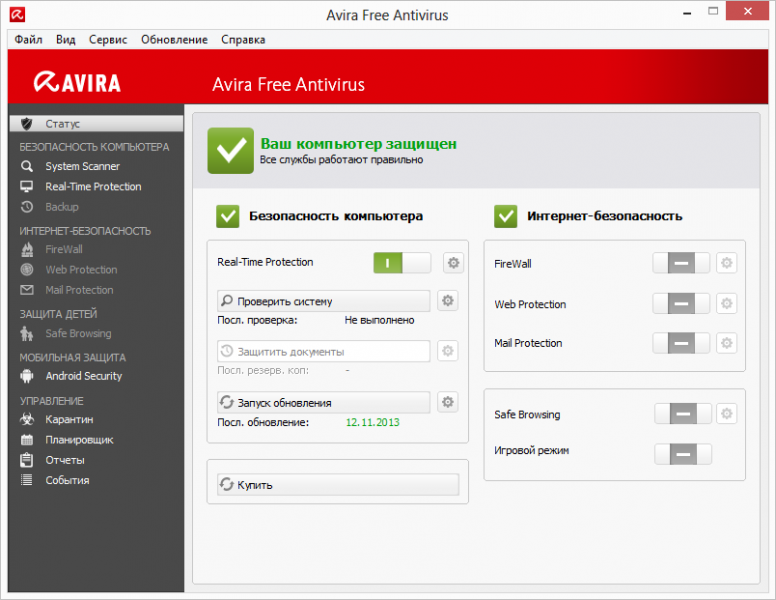The image size is (776, 600).
Task: Click the Все службы работают правильно text
Action: click(341, 159)
